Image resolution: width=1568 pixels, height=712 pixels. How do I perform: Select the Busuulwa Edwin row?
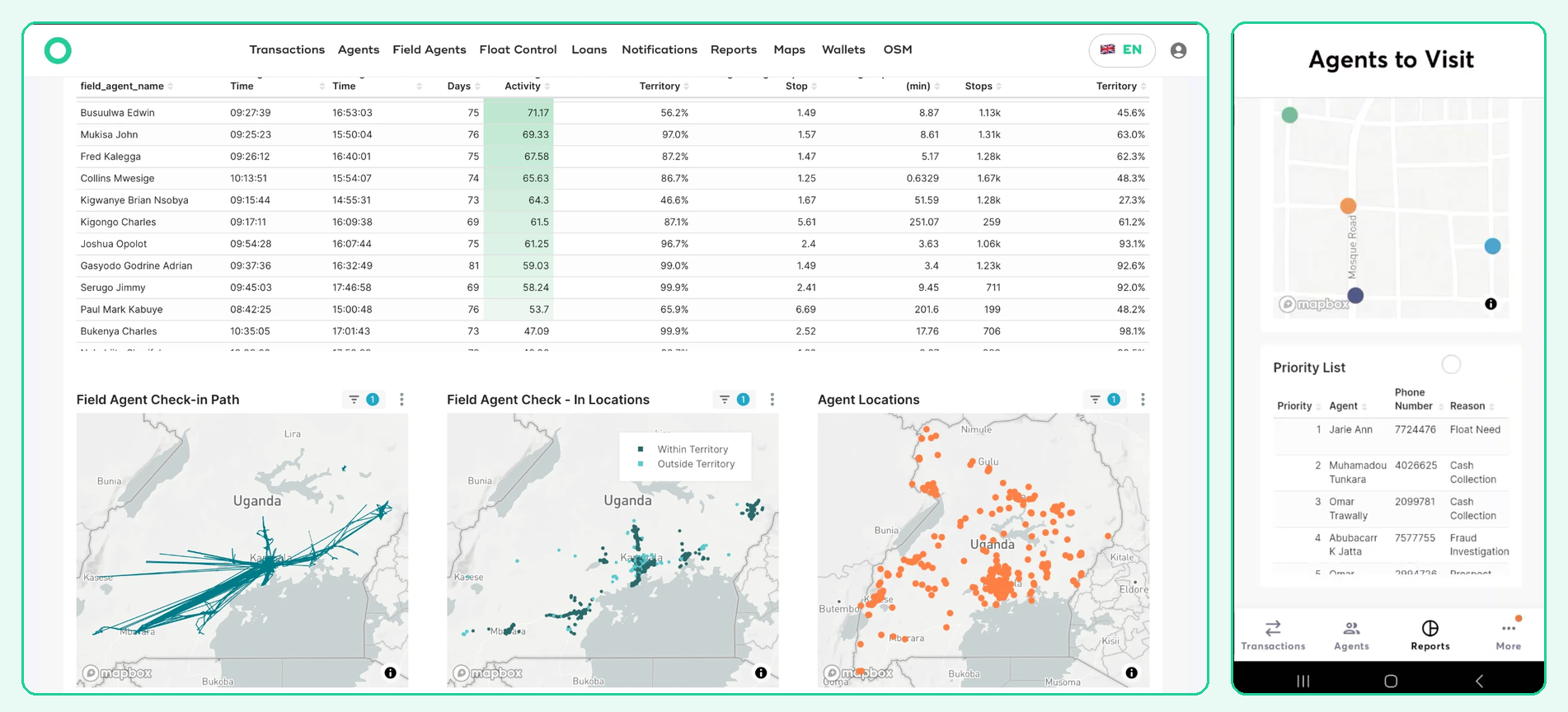point(613,113)
